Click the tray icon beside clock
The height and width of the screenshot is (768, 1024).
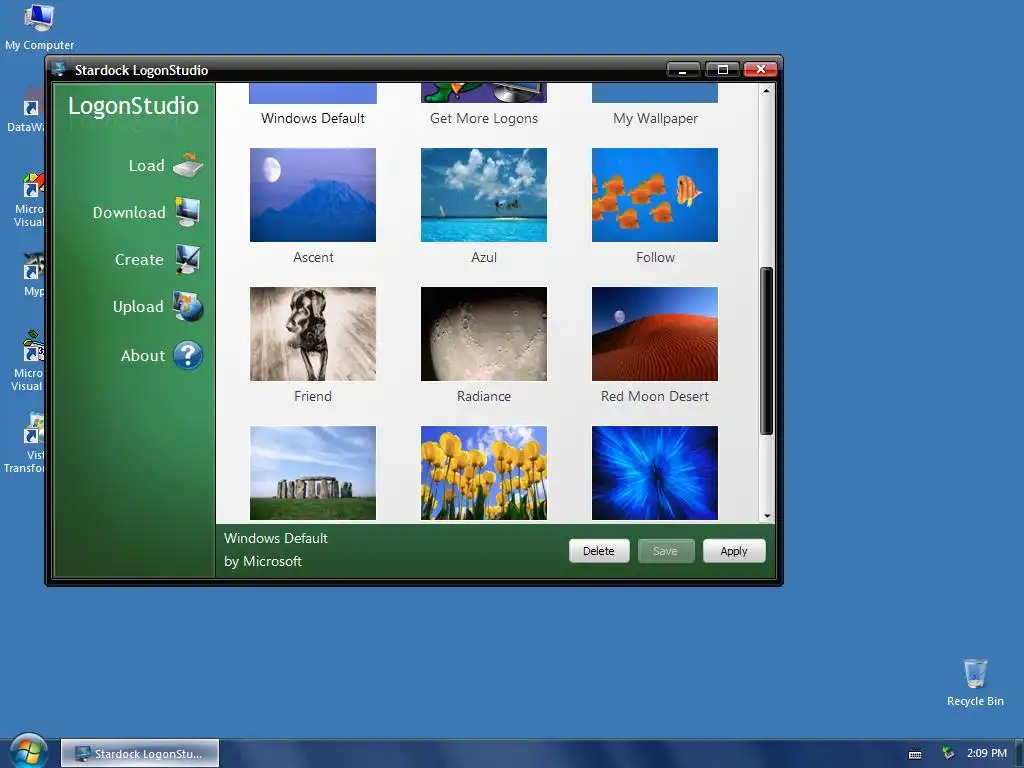[x=948, y=754]
